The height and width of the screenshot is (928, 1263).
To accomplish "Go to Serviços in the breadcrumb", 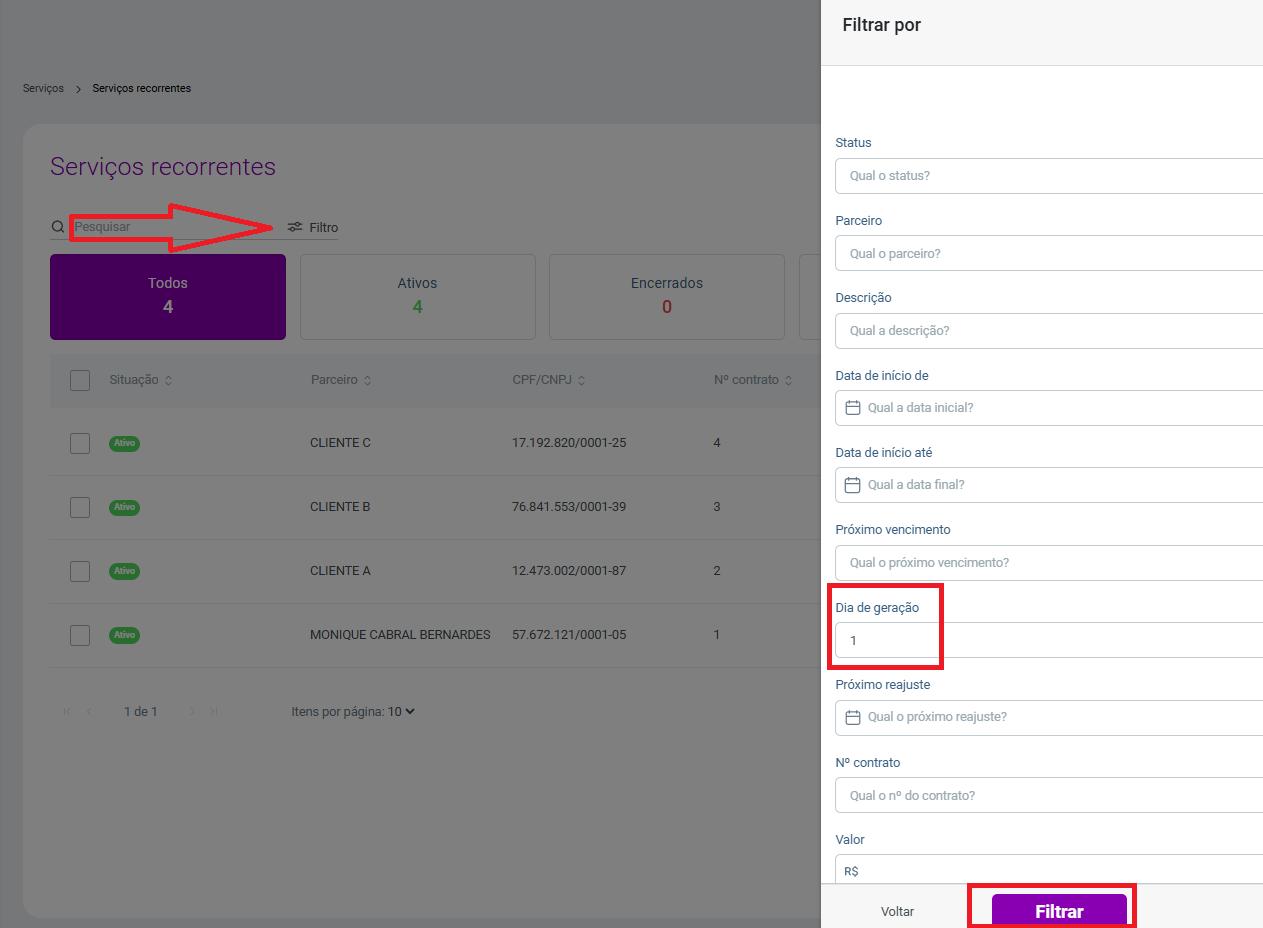I will [43, 88].
